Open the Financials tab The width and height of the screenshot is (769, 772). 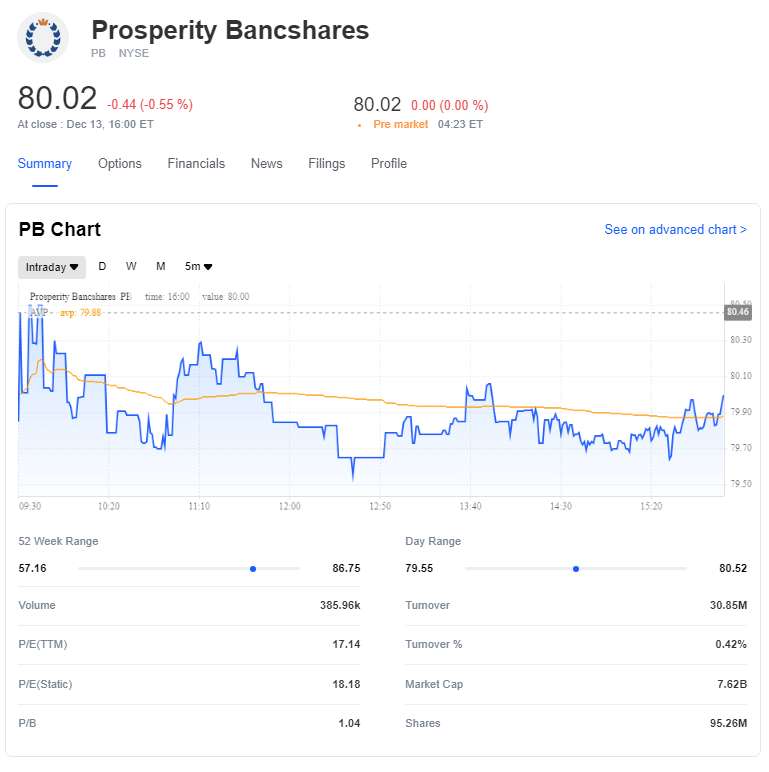tap(196, 164)
